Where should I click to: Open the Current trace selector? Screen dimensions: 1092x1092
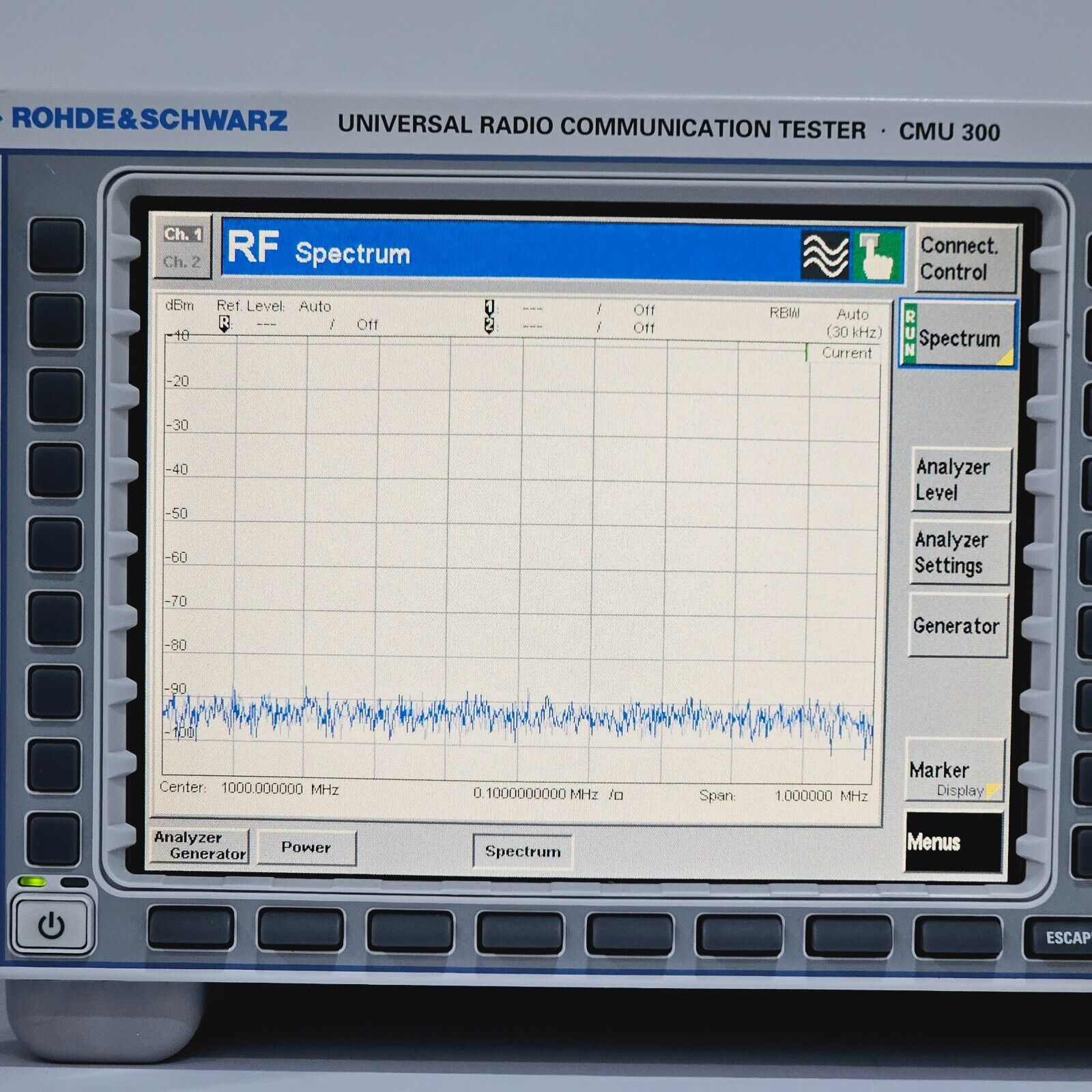pyautogui.click(x=846, y=353)
